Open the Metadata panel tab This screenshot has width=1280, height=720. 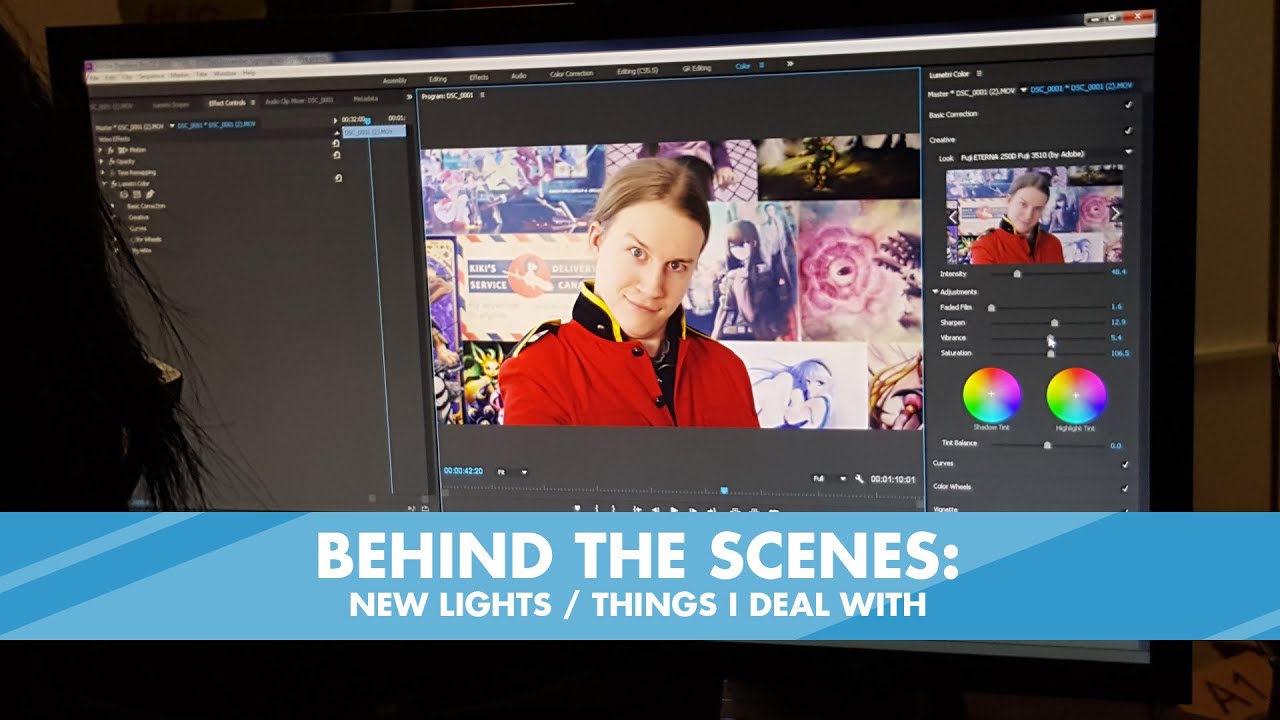click(366, 99)
